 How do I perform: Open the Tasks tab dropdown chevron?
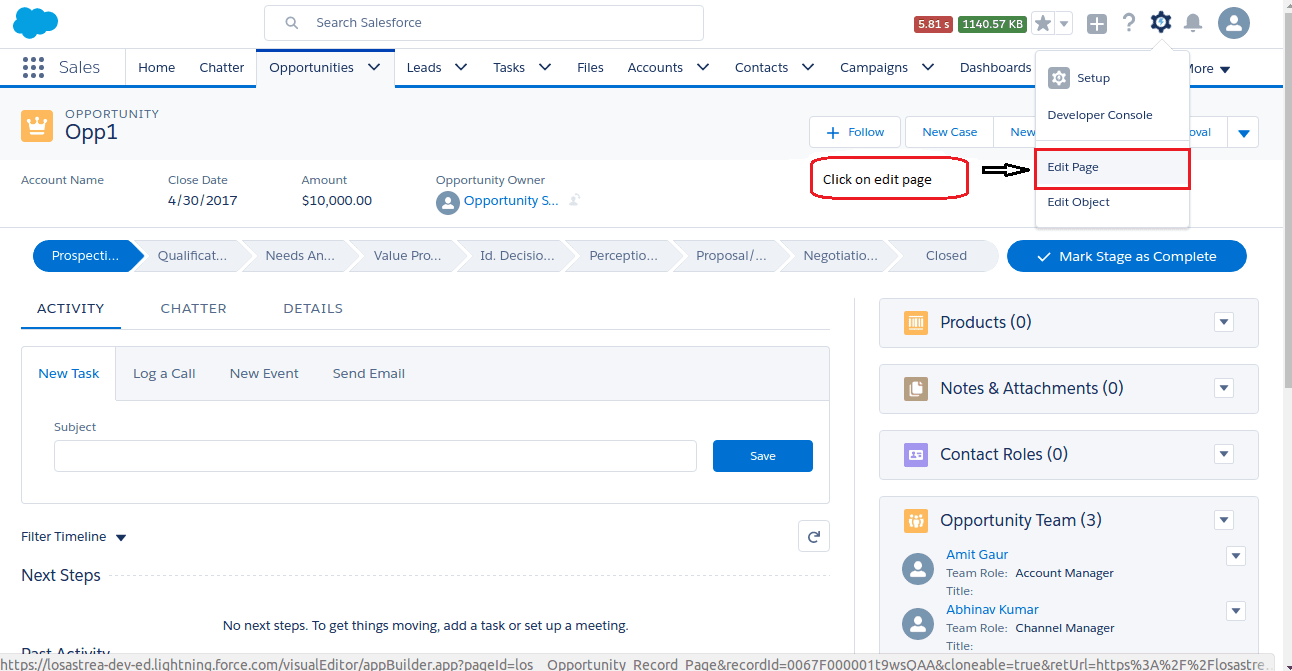pos(545,67)
